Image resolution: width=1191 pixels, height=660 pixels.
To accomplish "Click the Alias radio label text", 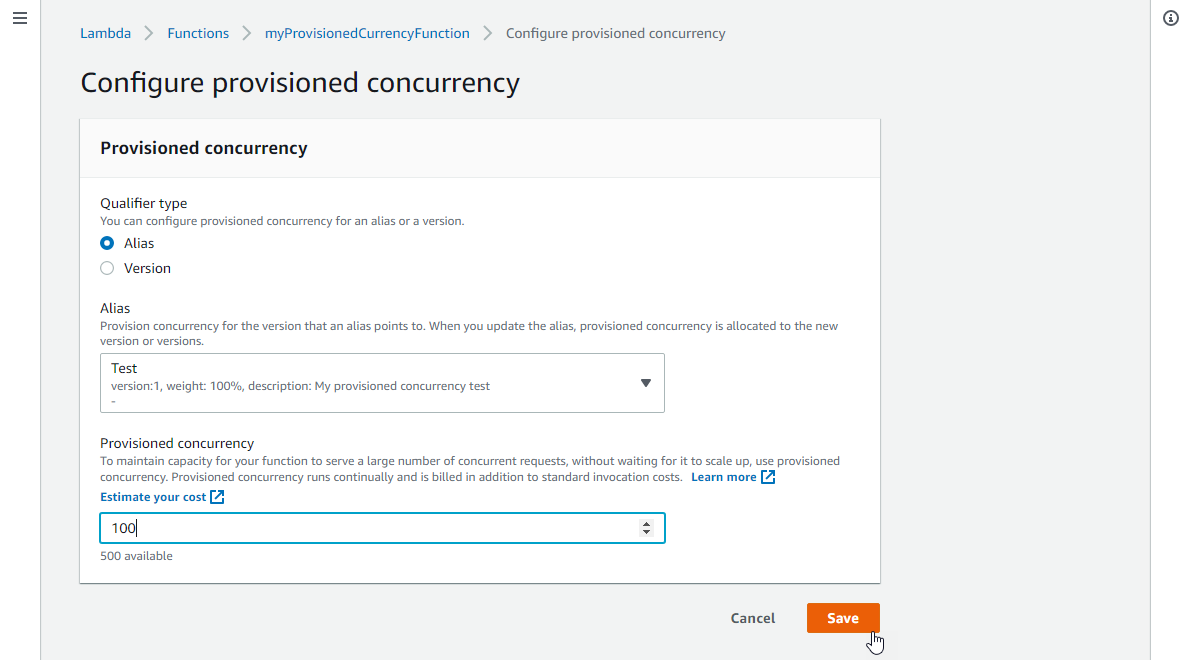I will (x=139, y=243).
